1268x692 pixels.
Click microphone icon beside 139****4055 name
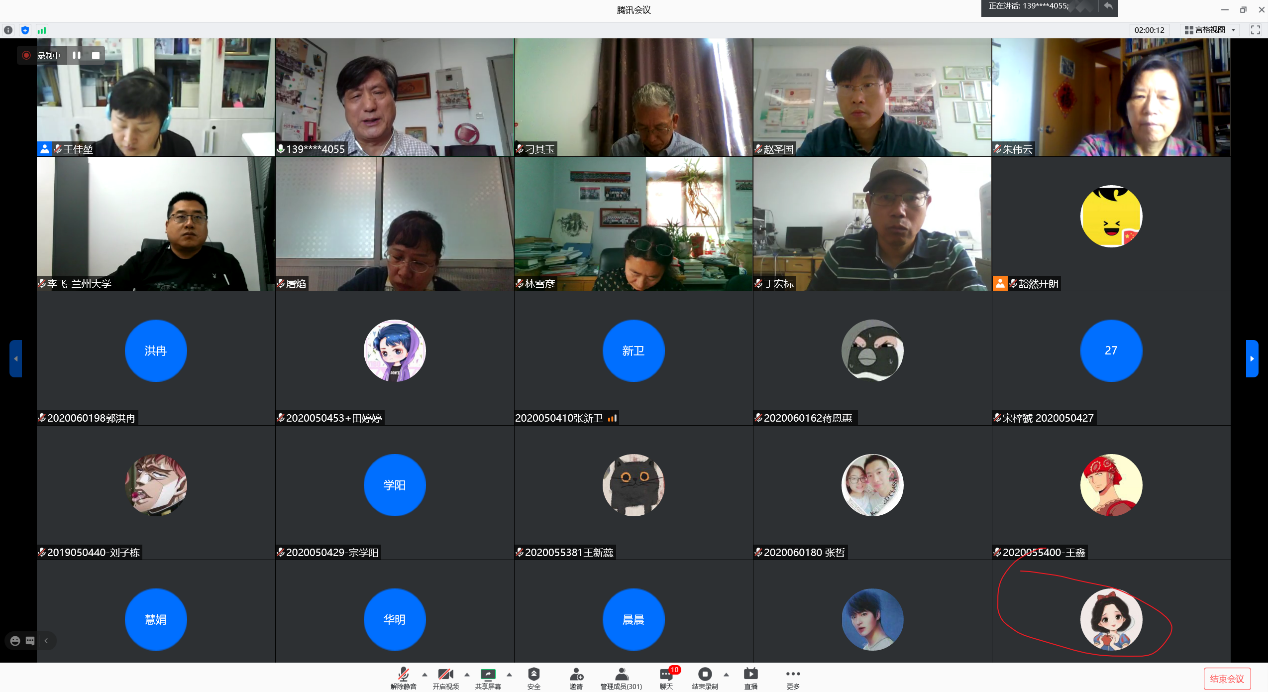tap(281, 149)
